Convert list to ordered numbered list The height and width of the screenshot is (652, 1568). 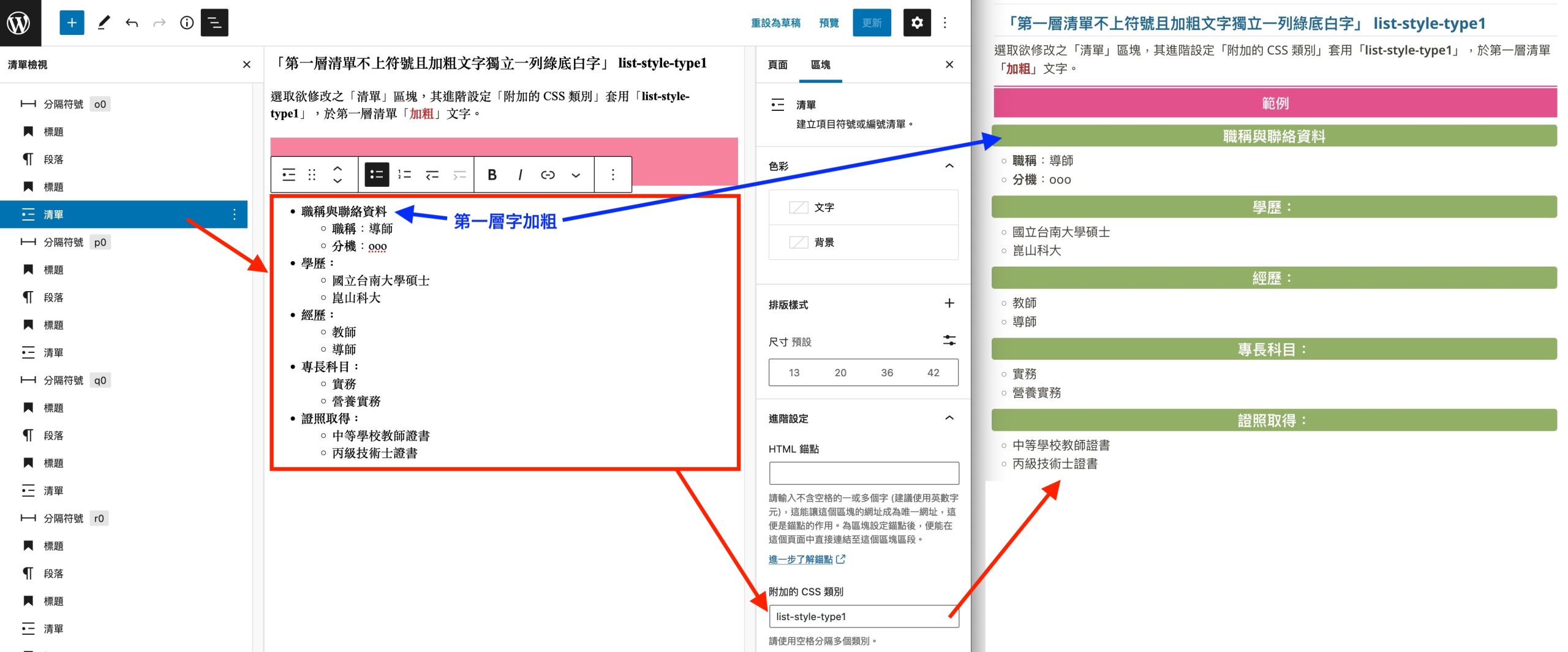point(404,175)
